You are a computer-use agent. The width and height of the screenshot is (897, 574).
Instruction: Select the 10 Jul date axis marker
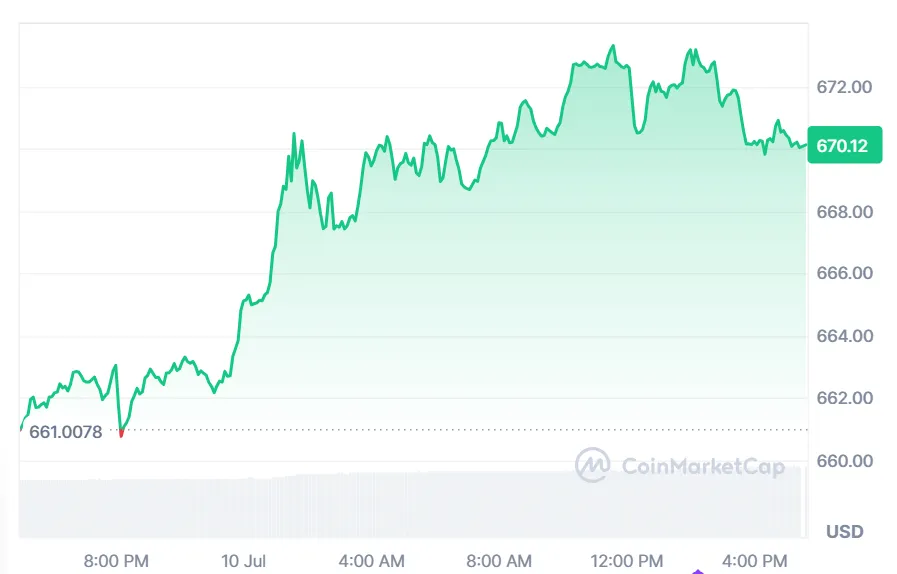pos(242,561)
